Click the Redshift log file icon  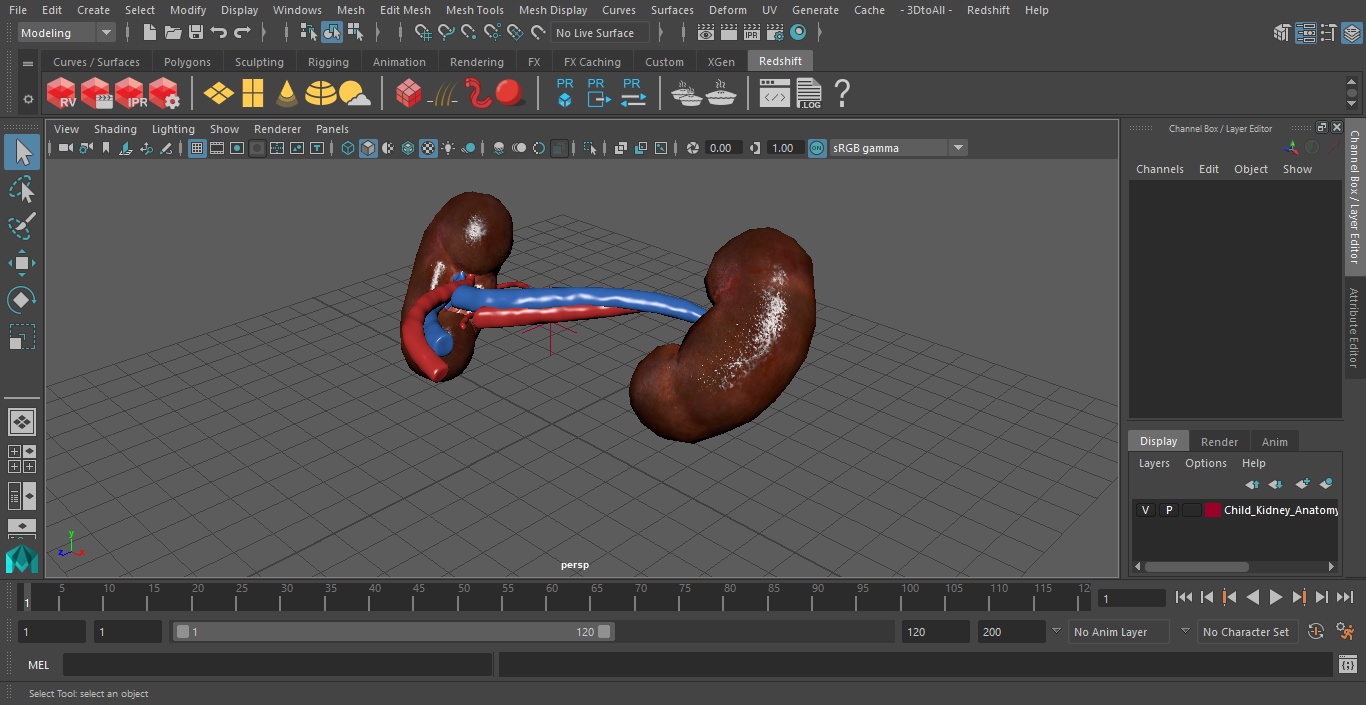tap(808, 94)
